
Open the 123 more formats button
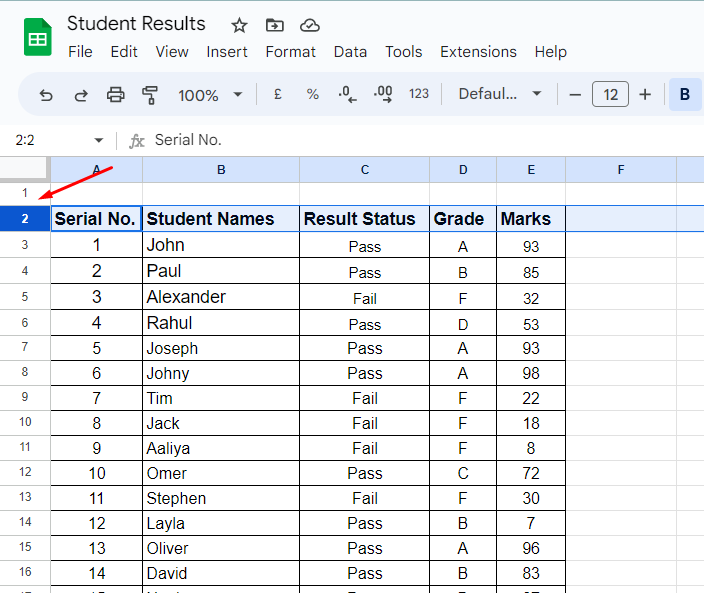point(419,94)
